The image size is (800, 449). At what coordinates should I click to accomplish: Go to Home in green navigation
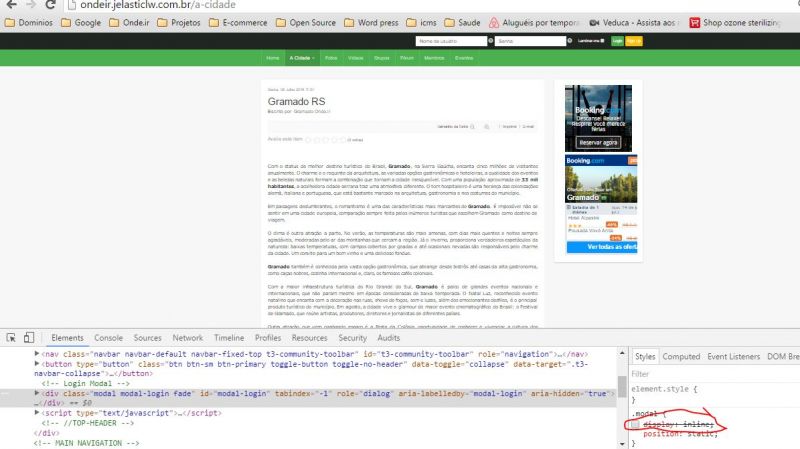click(273, 58)
